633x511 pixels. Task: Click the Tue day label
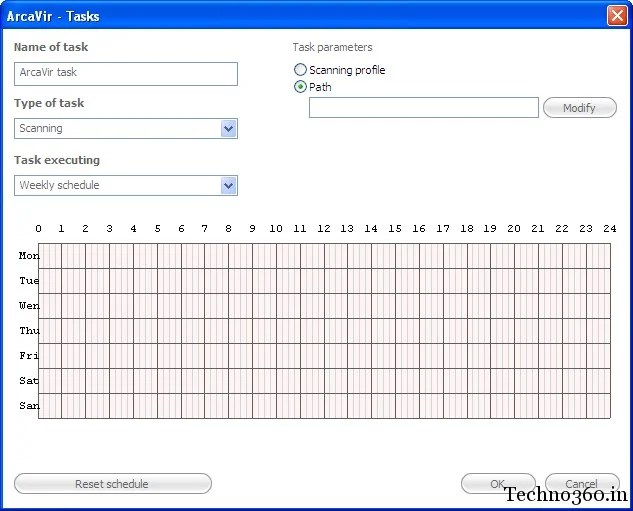coord(29,281)
